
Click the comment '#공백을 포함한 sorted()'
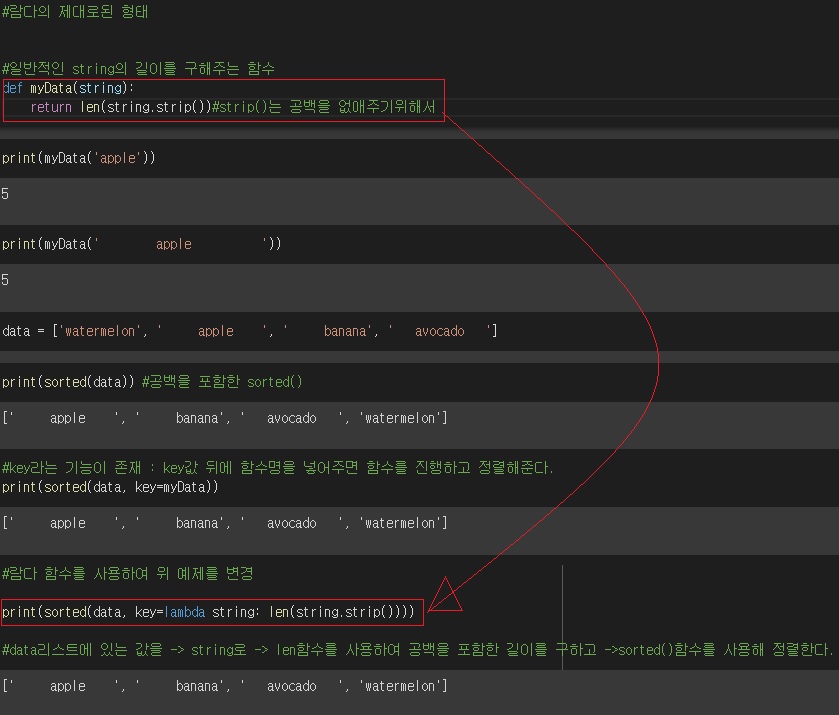222,382
